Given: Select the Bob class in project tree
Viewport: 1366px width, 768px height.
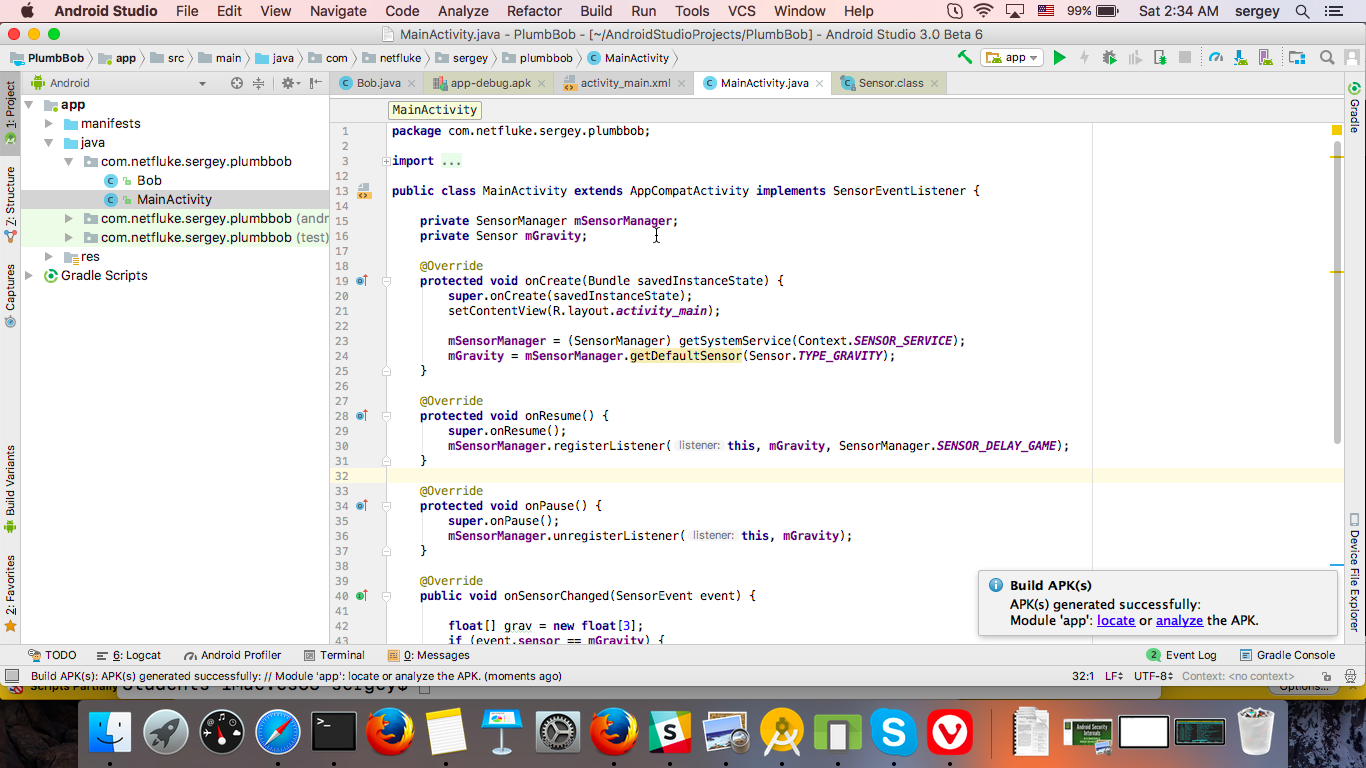Looking at the screenshot, I should pos(149,181).
